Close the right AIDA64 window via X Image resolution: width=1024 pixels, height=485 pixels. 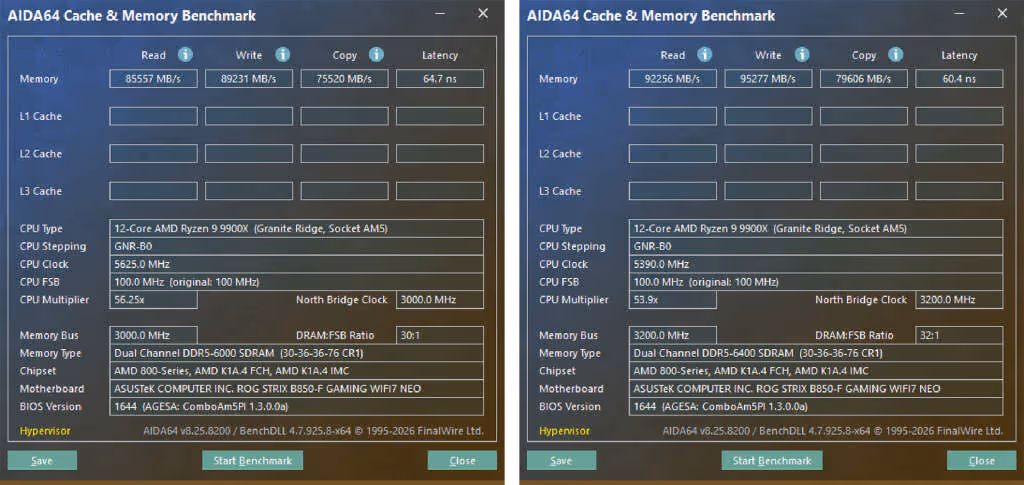1002,13
